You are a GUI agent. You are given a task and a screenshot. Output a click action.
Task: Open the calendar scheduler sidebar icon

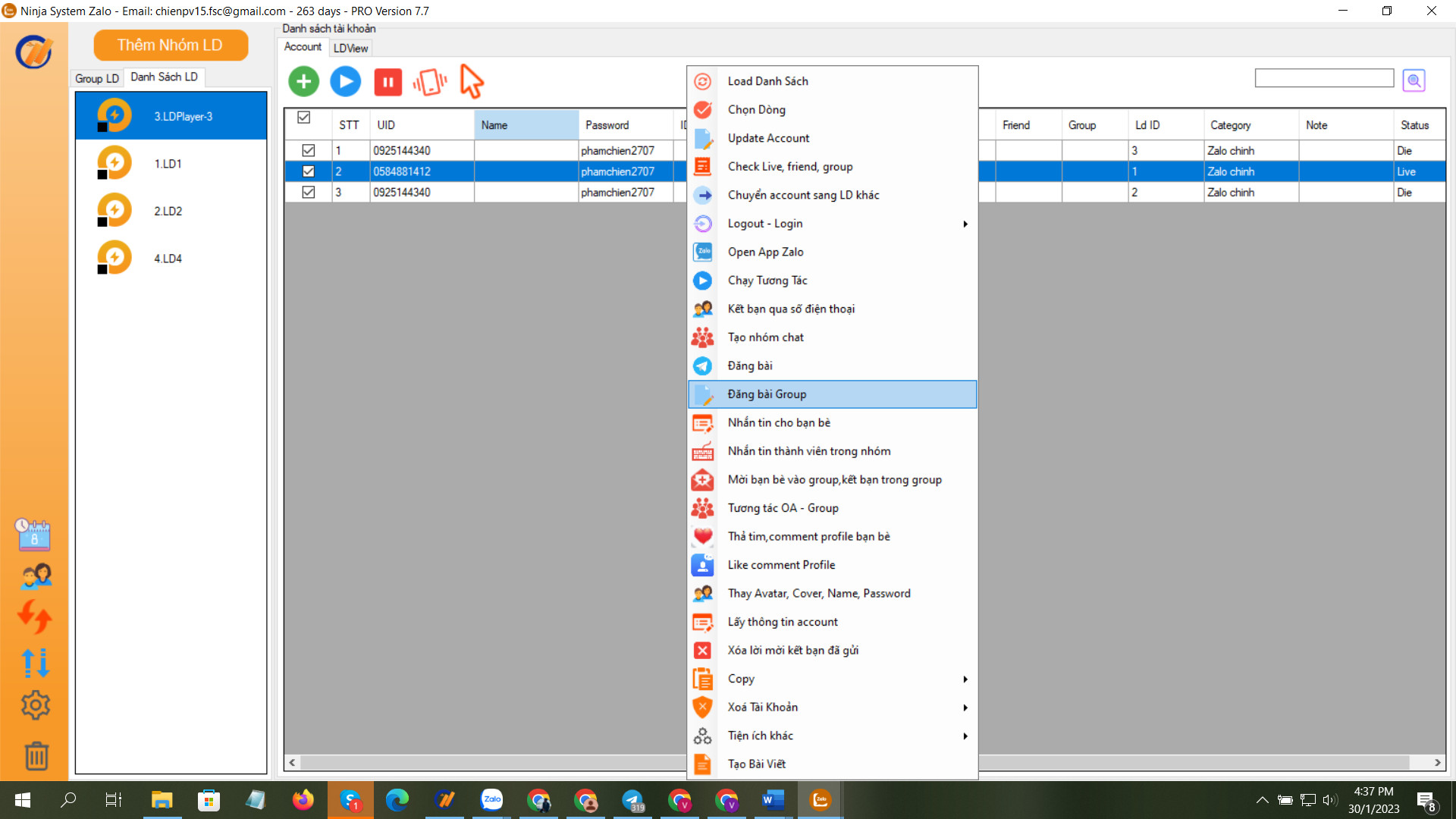click(34, 535)
